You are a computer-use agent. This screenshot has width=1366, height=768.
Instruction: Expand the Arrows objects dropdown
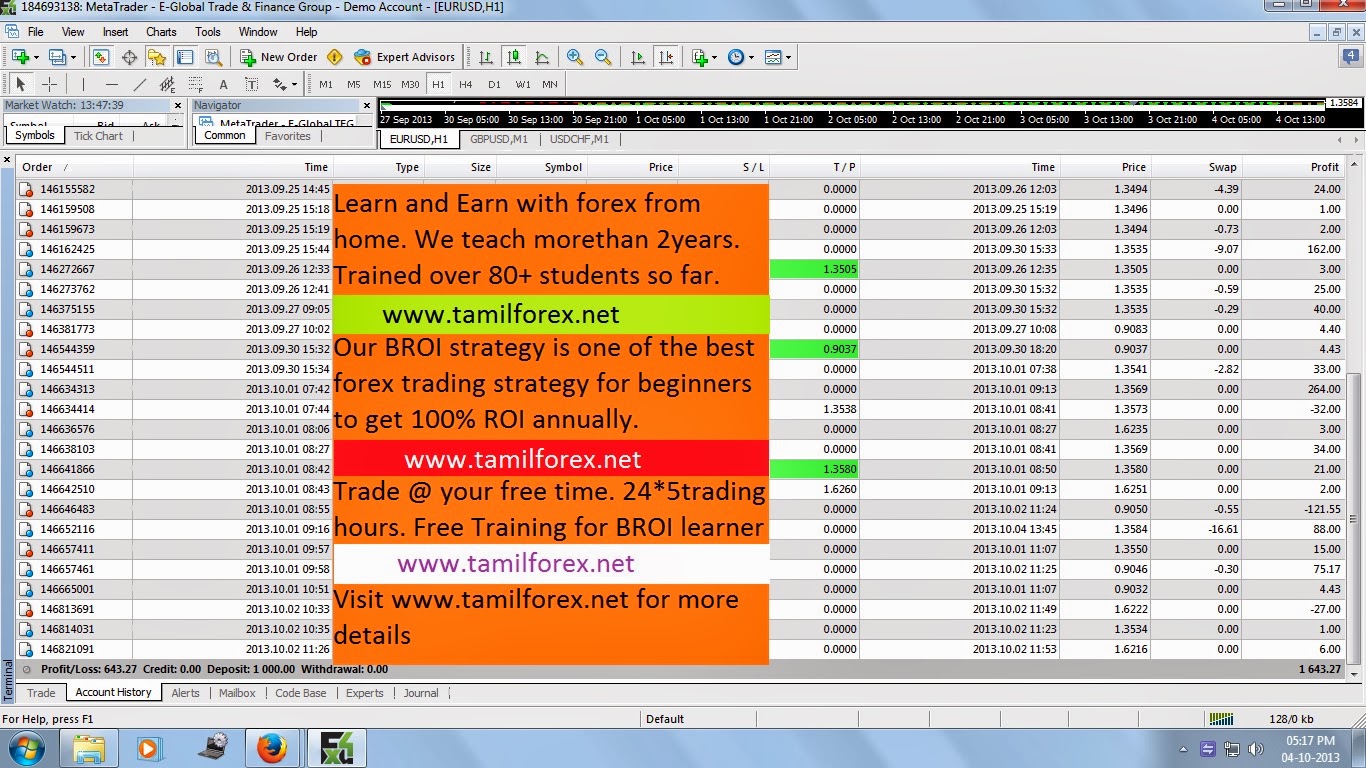(x=294, y=85)
